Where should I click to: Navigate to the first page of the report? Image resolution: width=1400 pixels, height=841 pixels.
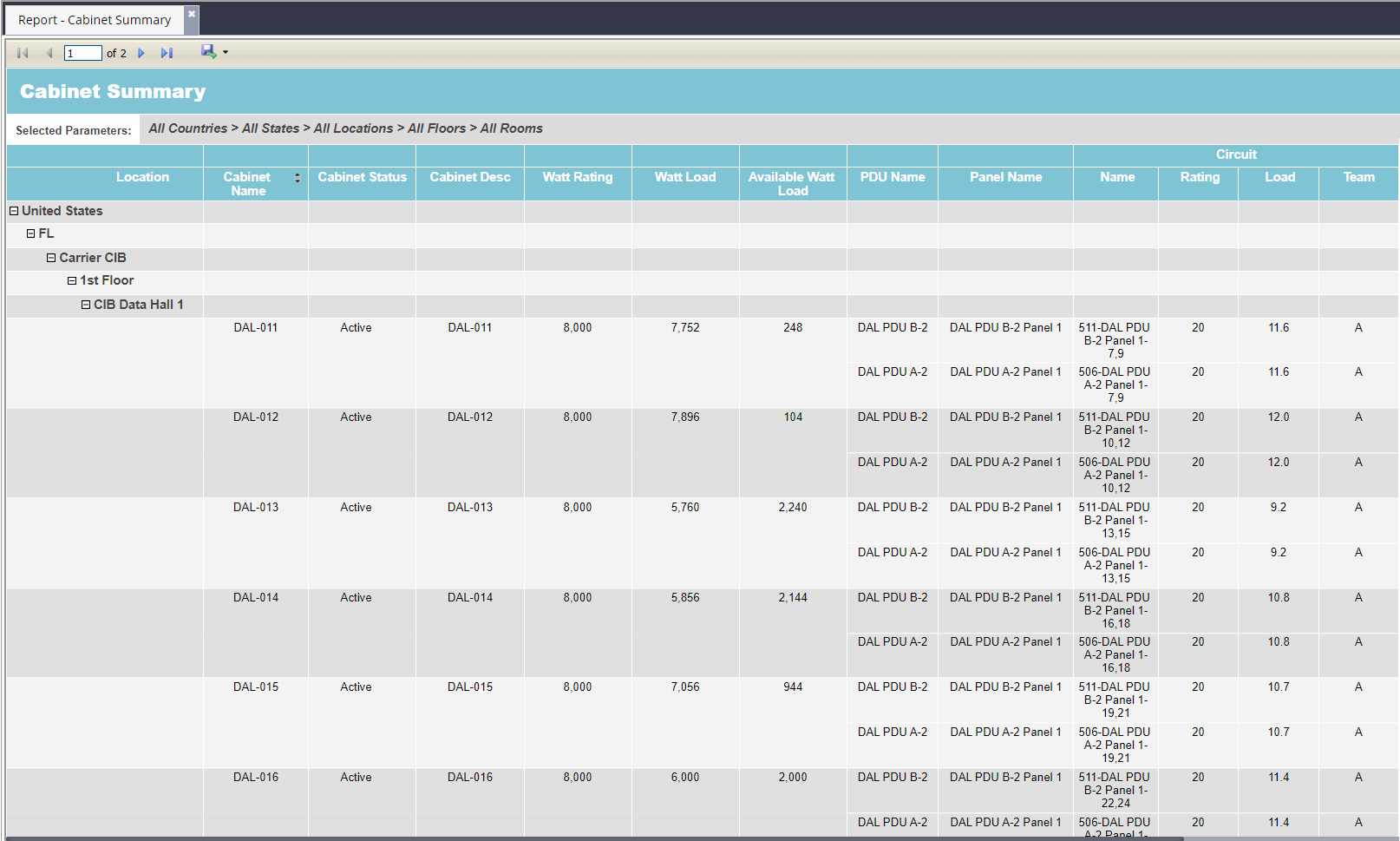tap(22, 53)
